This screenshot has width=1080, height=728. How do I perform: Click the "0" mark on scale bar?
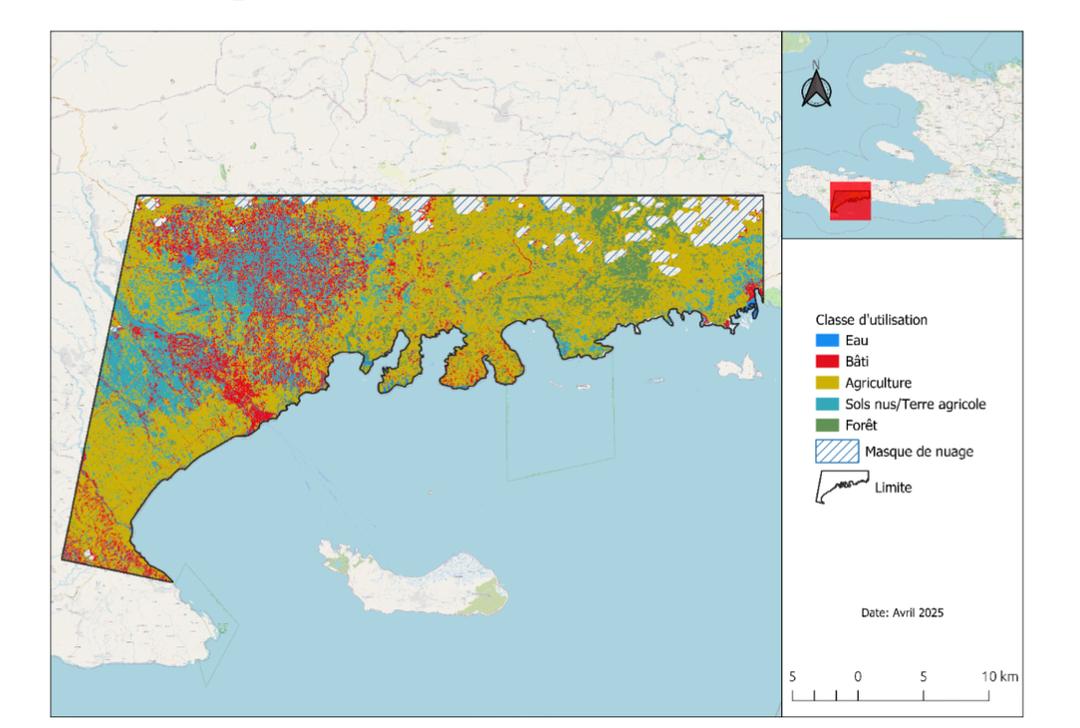[858, 676]
